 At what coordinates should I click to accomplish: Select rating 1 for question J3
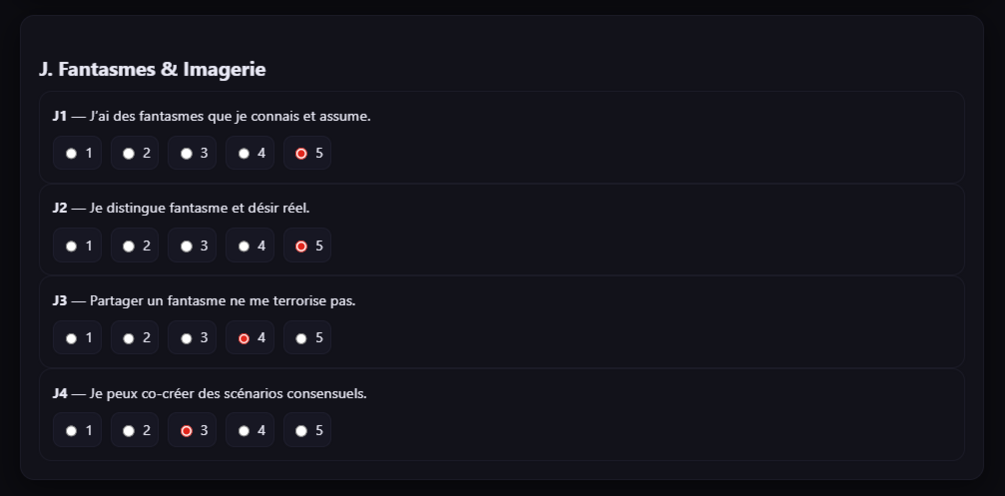pos(71,338)
